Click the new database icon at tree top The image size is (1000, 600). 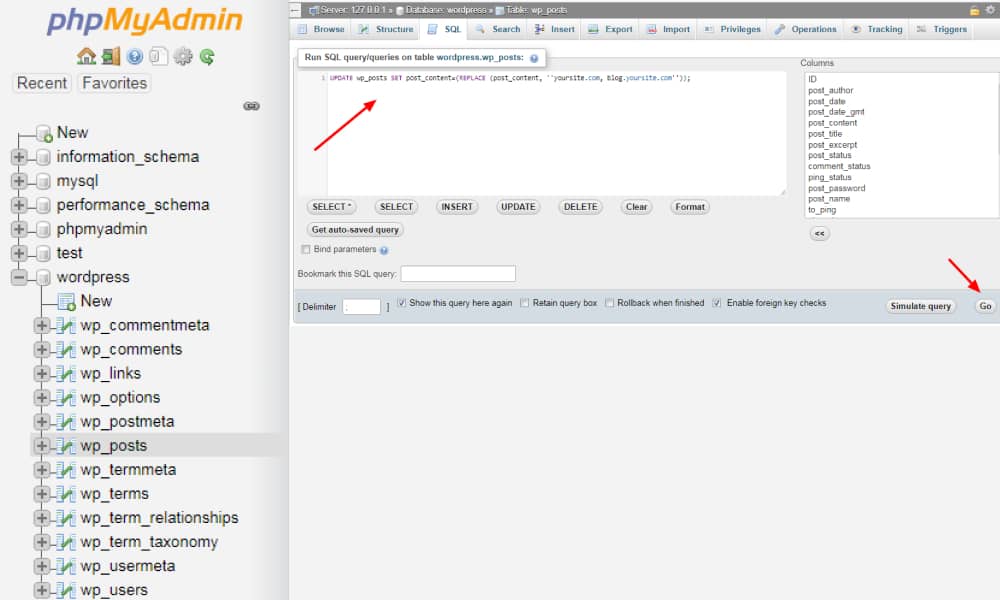point(44,133)
